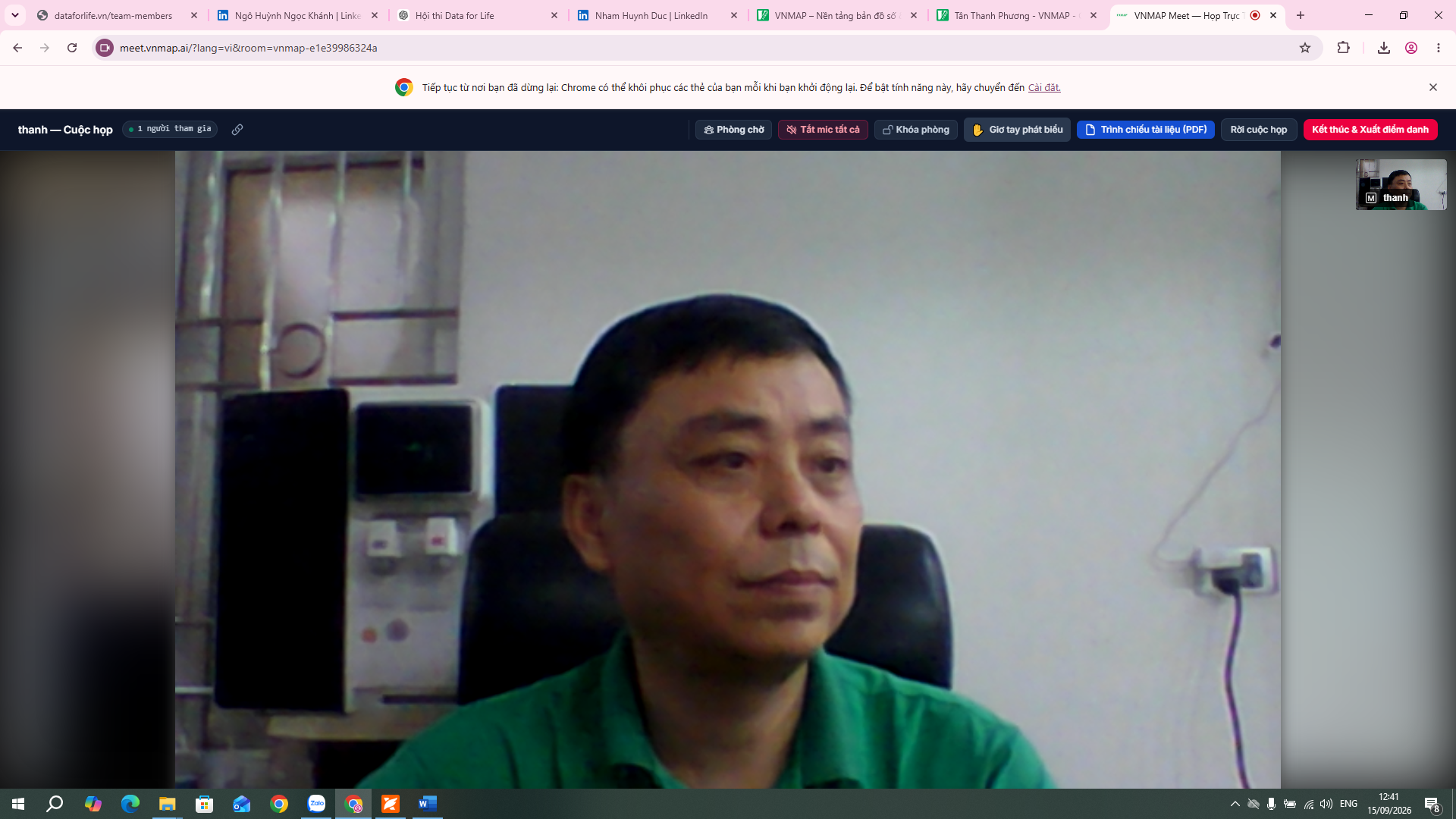Open taskbar Search

pyautogui.click(x=55, y=804)
